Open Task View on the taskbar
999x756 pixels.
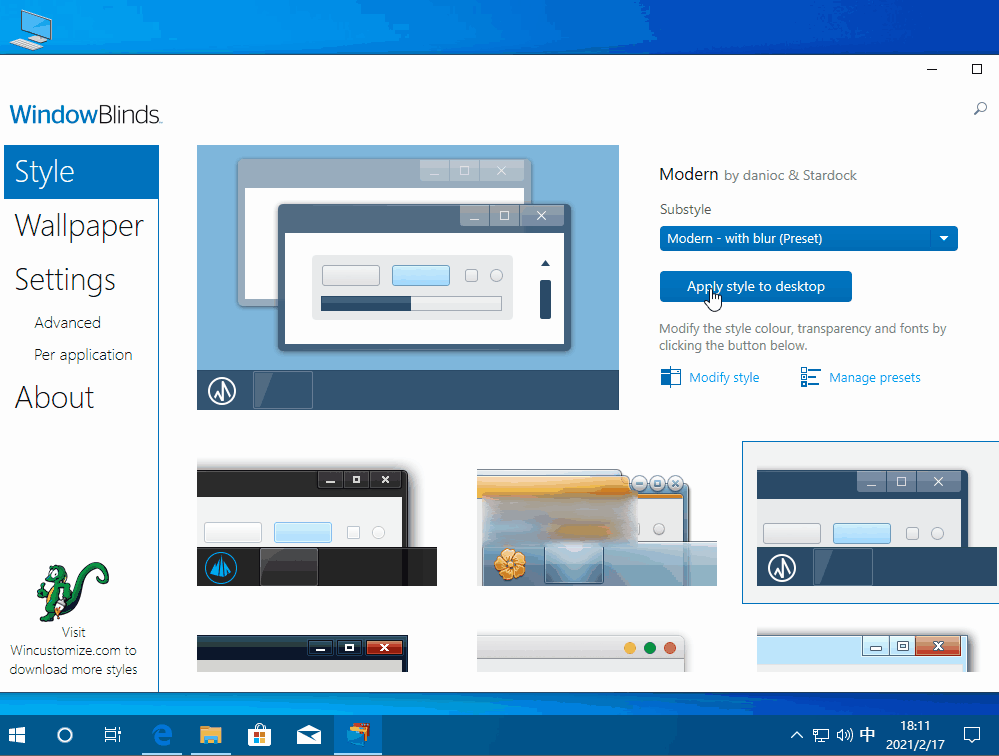113,736
